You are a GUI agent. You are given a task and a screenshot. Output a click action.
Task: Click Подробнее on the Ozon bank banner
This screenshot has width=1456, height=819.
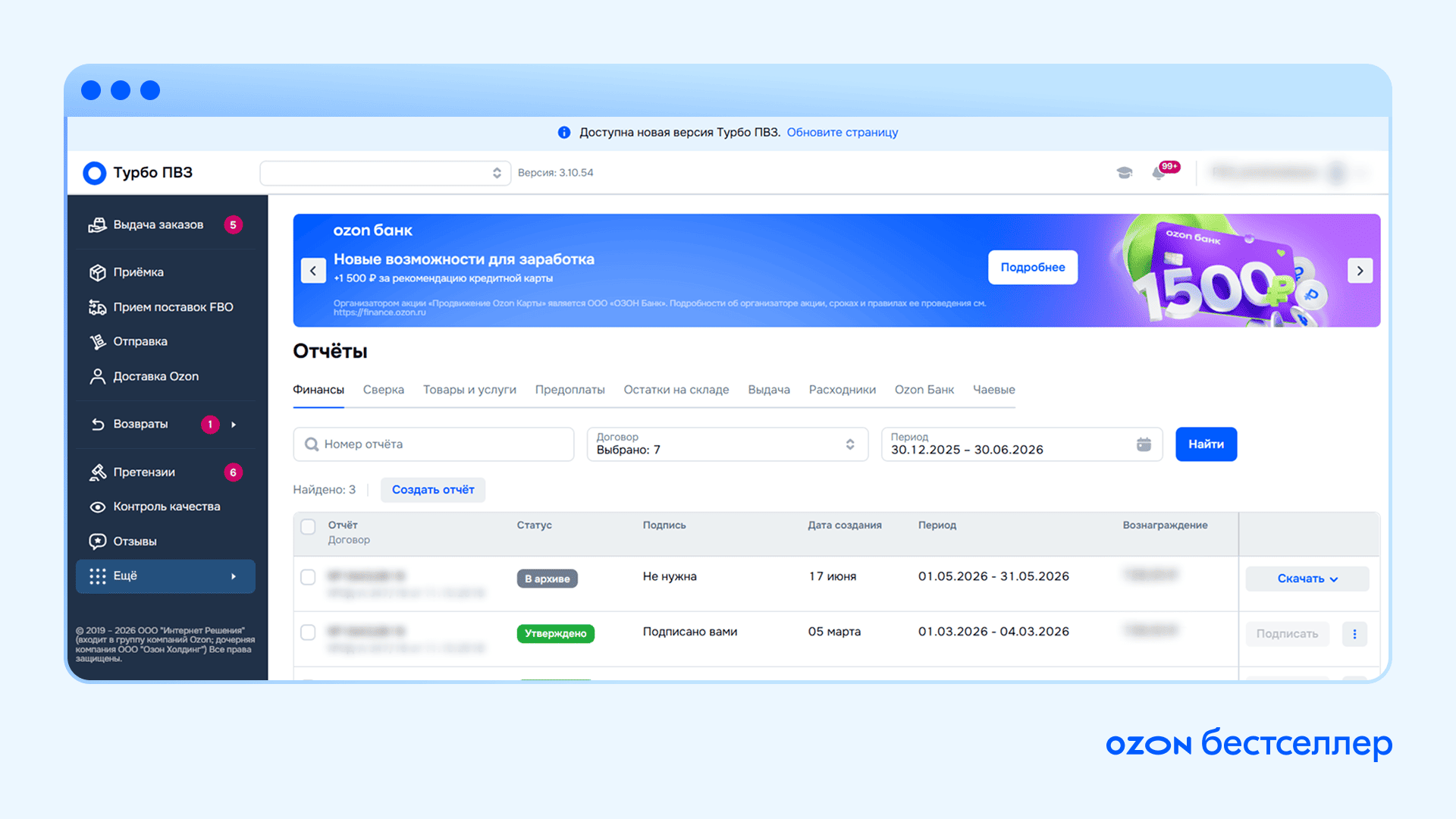(1033, 268)
